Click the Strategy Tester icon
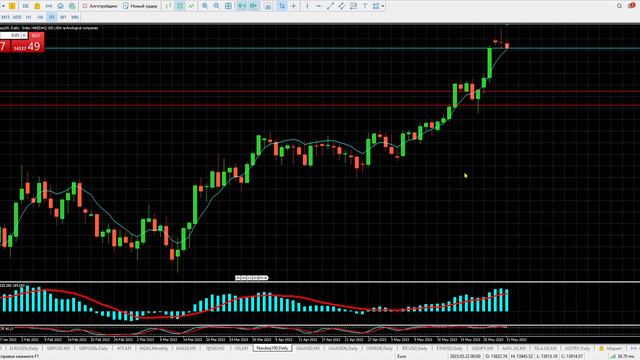640x360 pixels. point(72,6)
